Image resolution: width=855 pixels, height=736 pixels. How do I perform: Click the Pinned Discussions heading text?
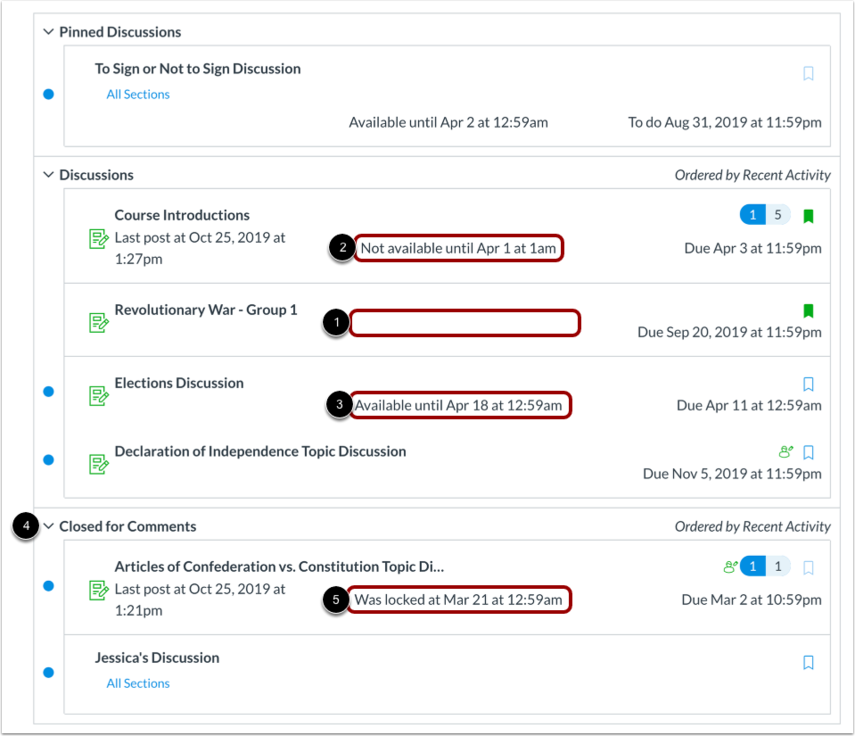(120, 32)
